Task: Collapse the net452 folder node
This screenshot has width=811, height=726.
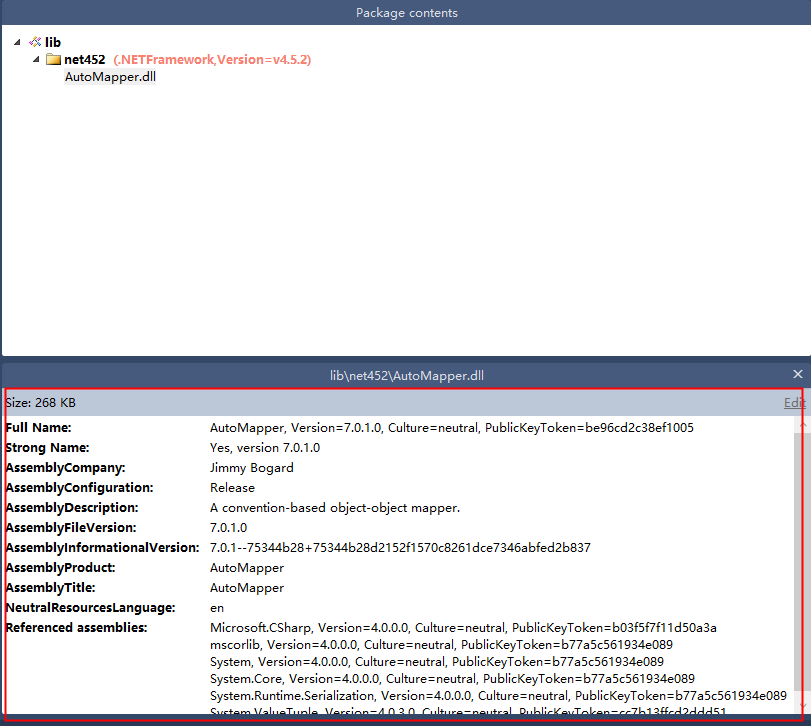Action: (x=36, y=59)
